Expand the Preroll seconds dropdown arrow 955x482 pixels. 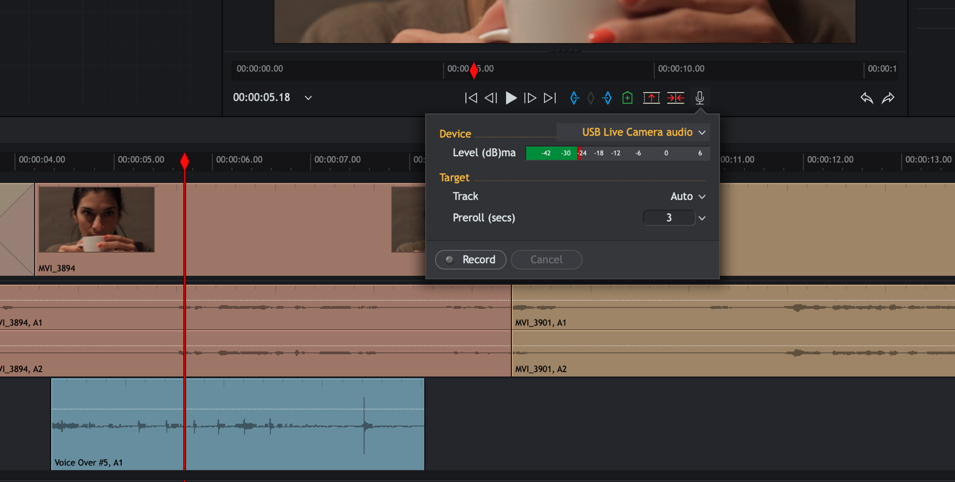(702, 218)
